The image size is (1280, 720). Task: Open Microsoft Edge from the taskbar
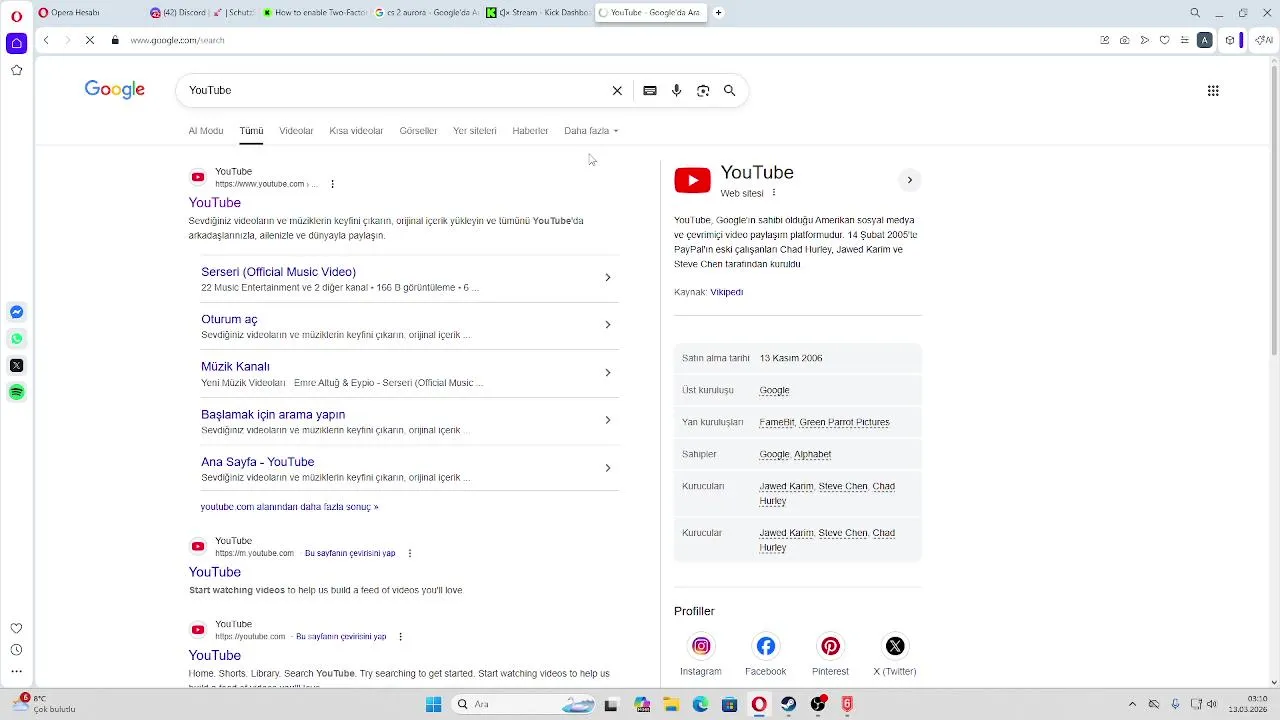point(700,704)
